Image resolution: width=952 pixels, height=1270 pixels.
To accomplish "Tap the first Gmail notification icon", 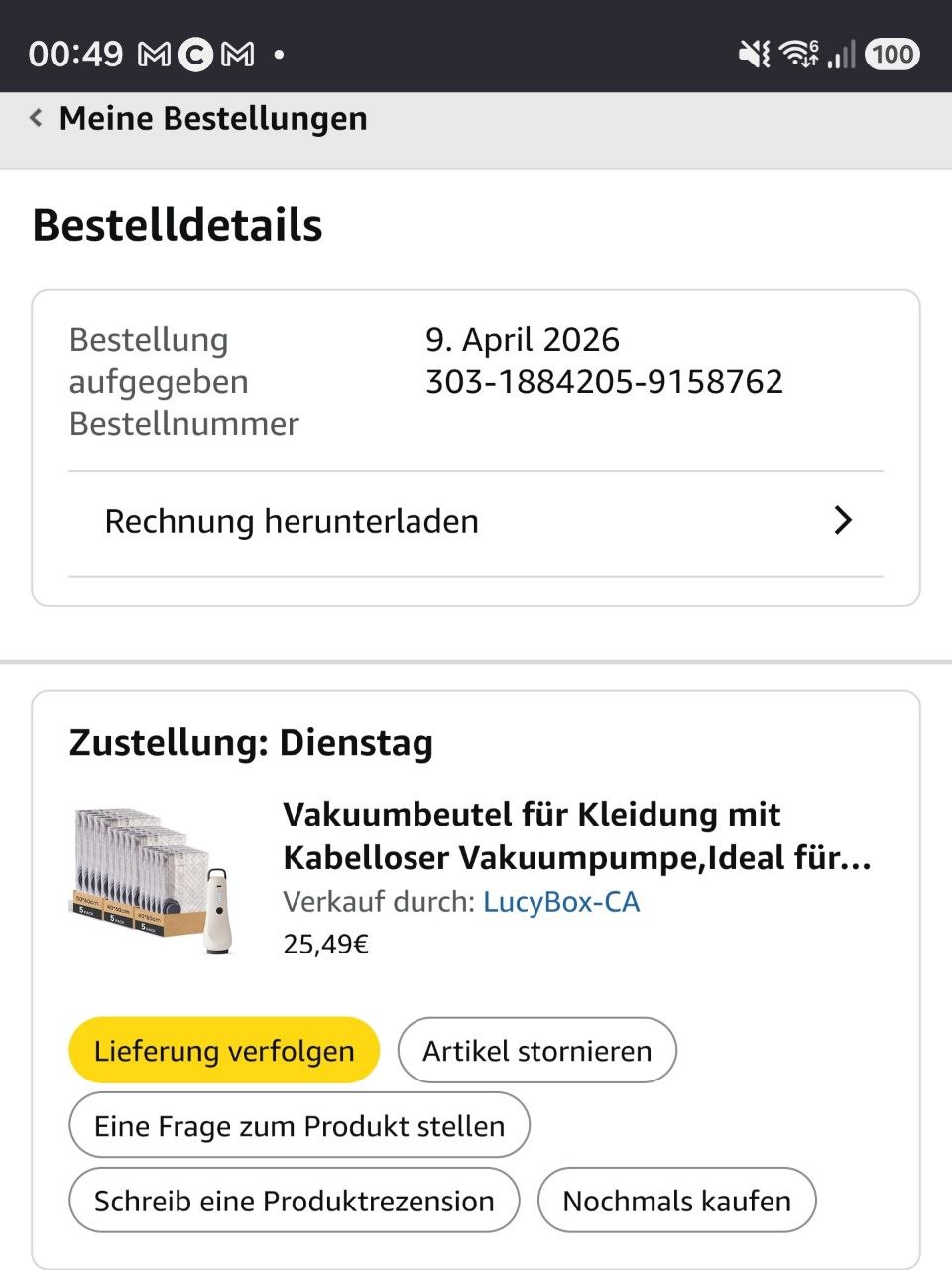I will coord(153,54).
